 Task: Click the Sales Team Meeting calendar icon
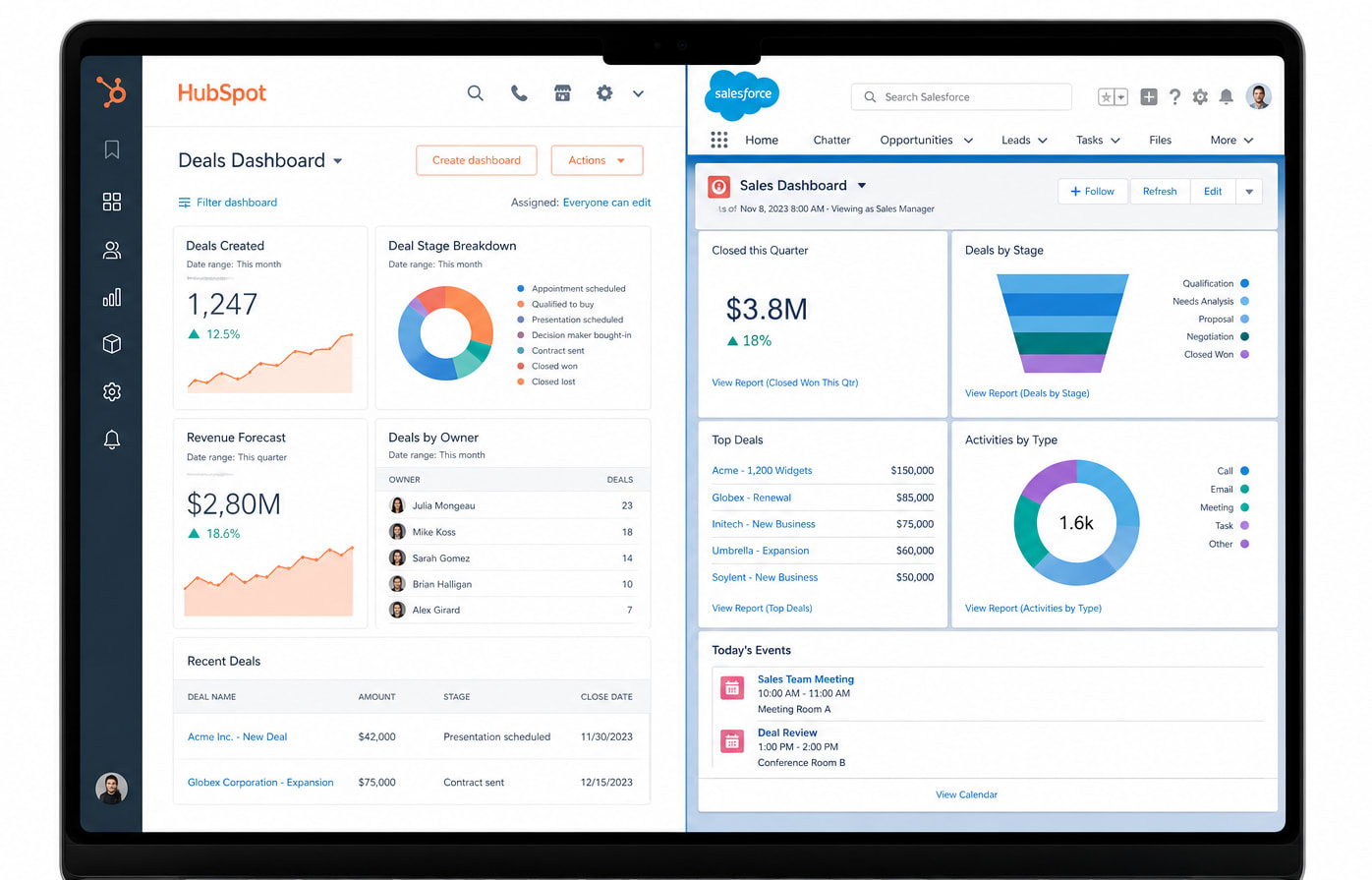[x=732, y=687]
